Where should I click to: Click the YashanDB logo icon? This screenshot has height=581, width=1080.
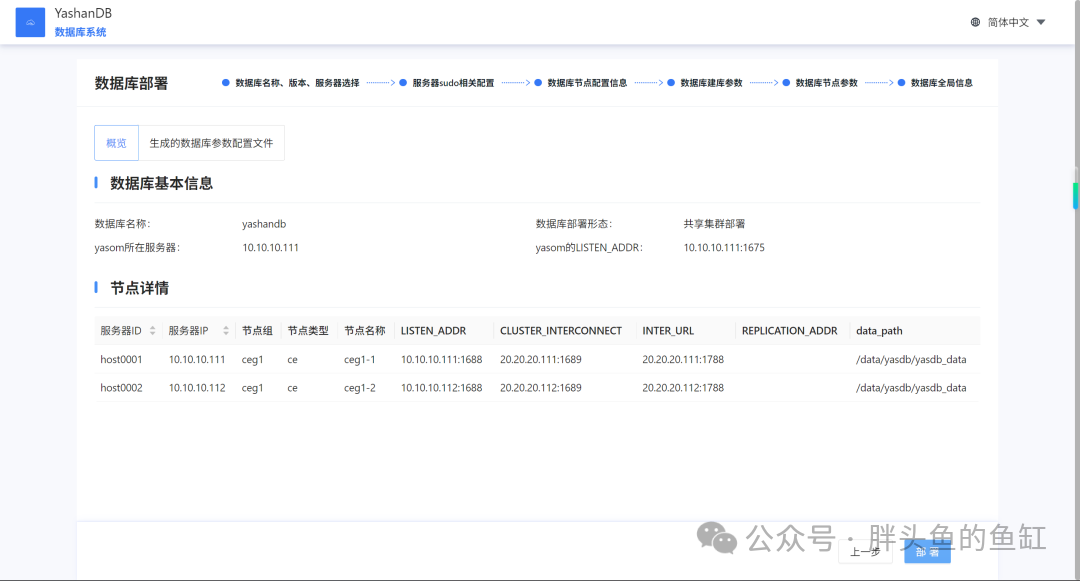pos(30,22)
